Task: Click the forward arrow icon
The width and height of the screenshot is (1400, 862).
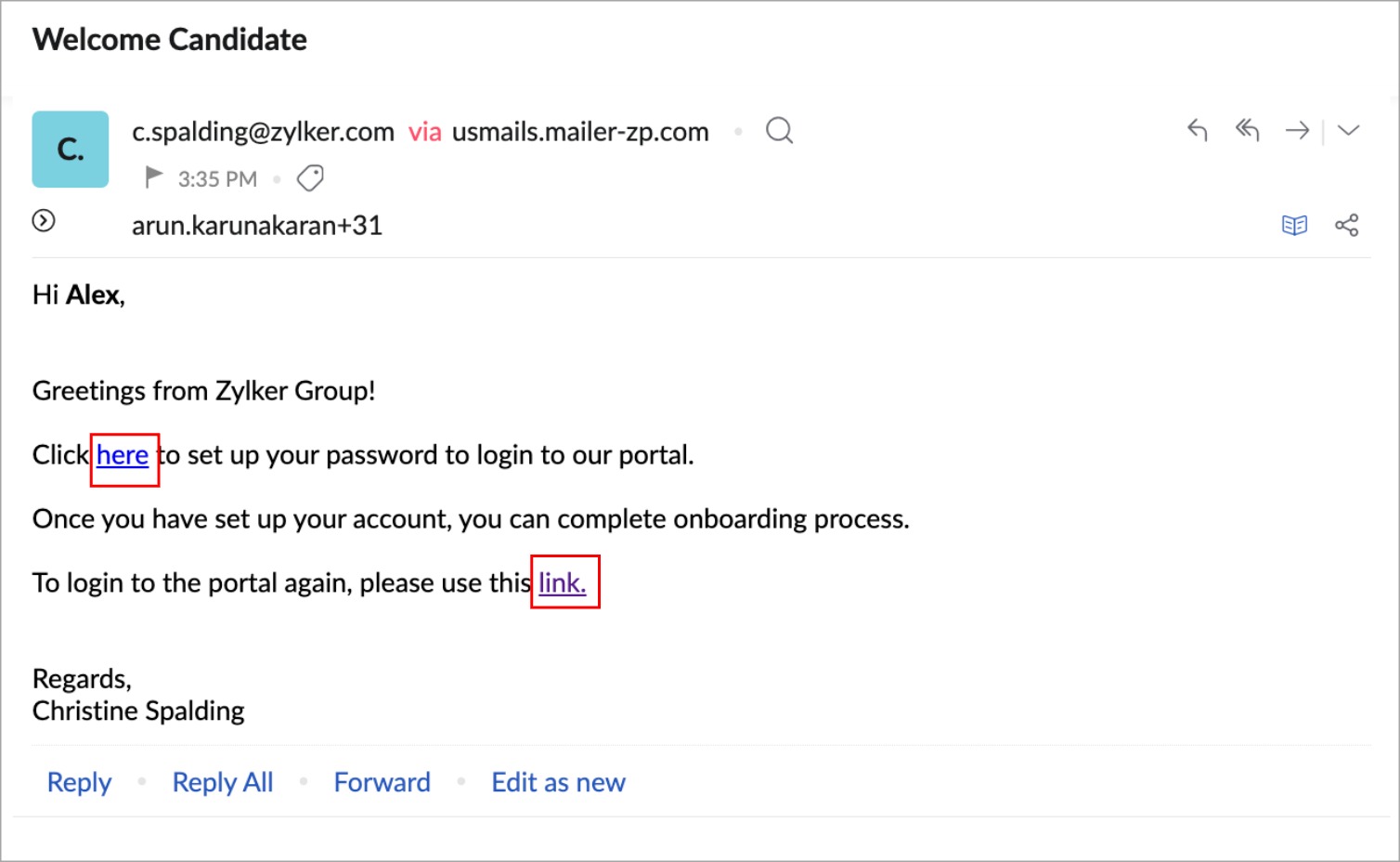Action: click(1297, 131)
